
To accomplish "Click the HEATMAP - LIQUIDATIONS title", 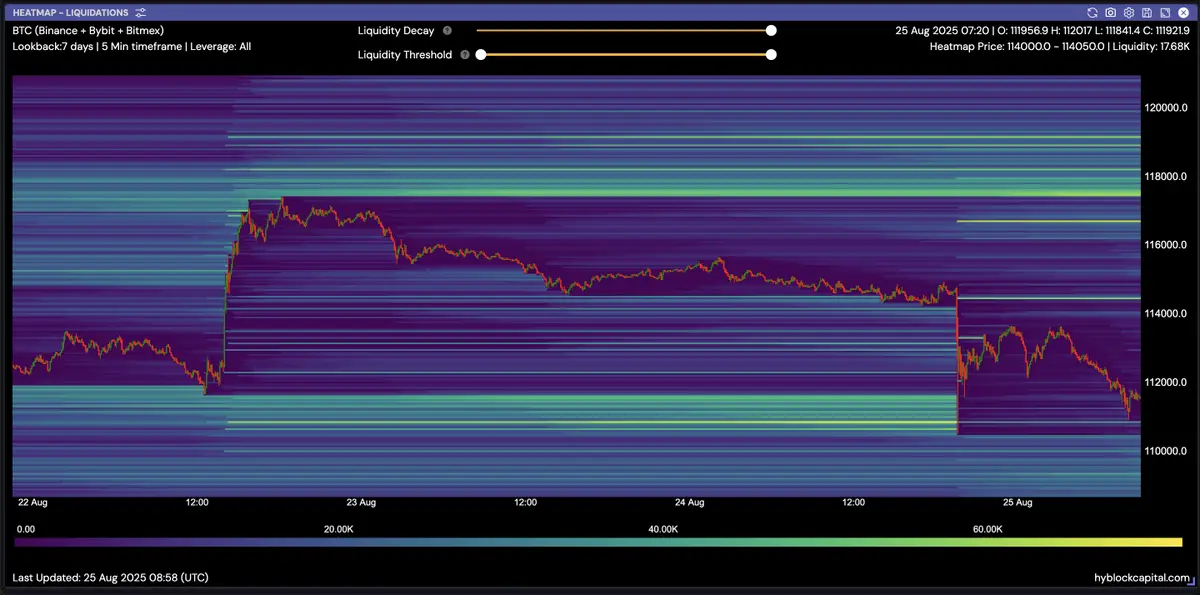I will tap(70, 12).
